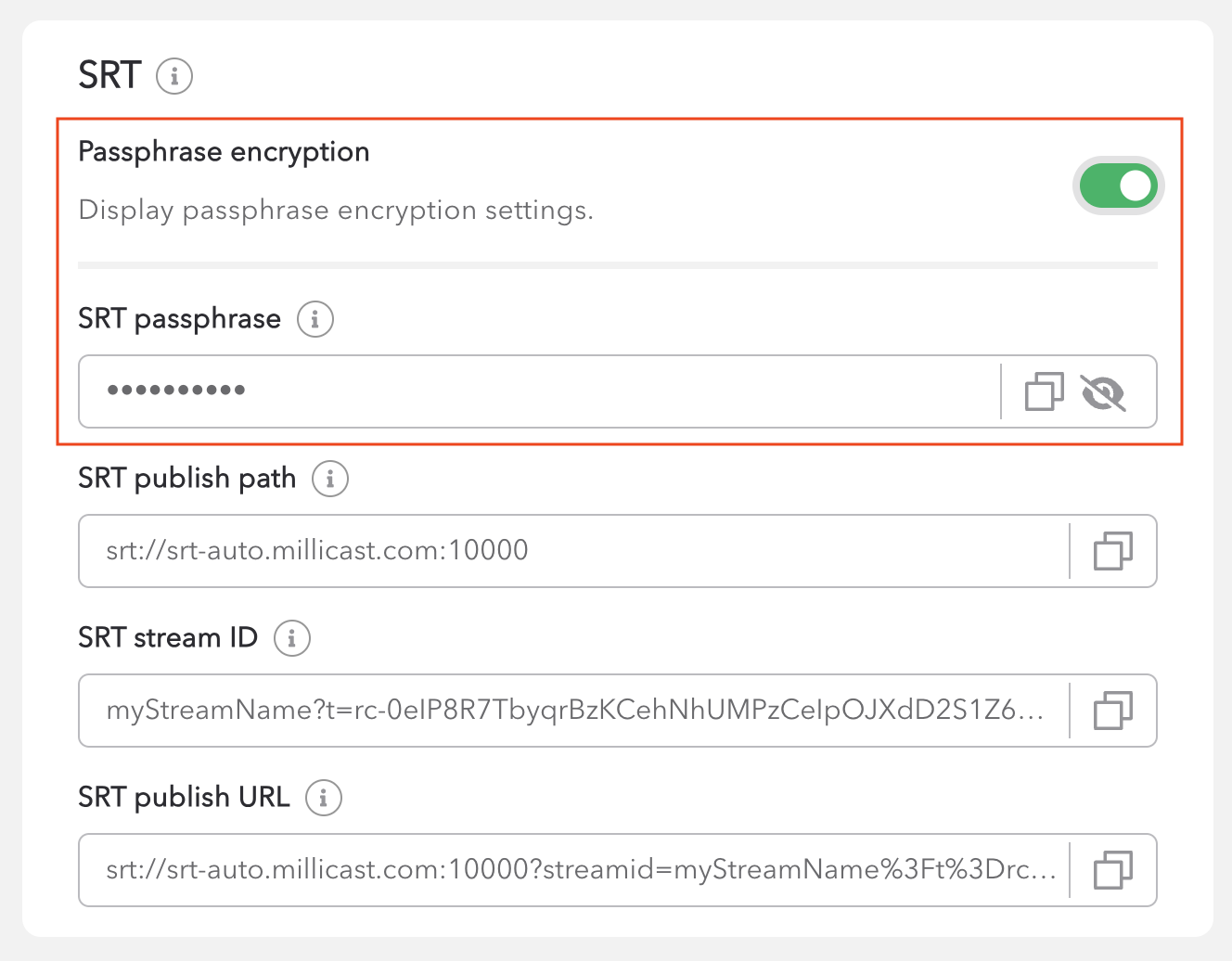Show info for SRT stream ID
The width and height of the screenshot is (1232, 961).
pyautogui.click(x=292, y=638)
